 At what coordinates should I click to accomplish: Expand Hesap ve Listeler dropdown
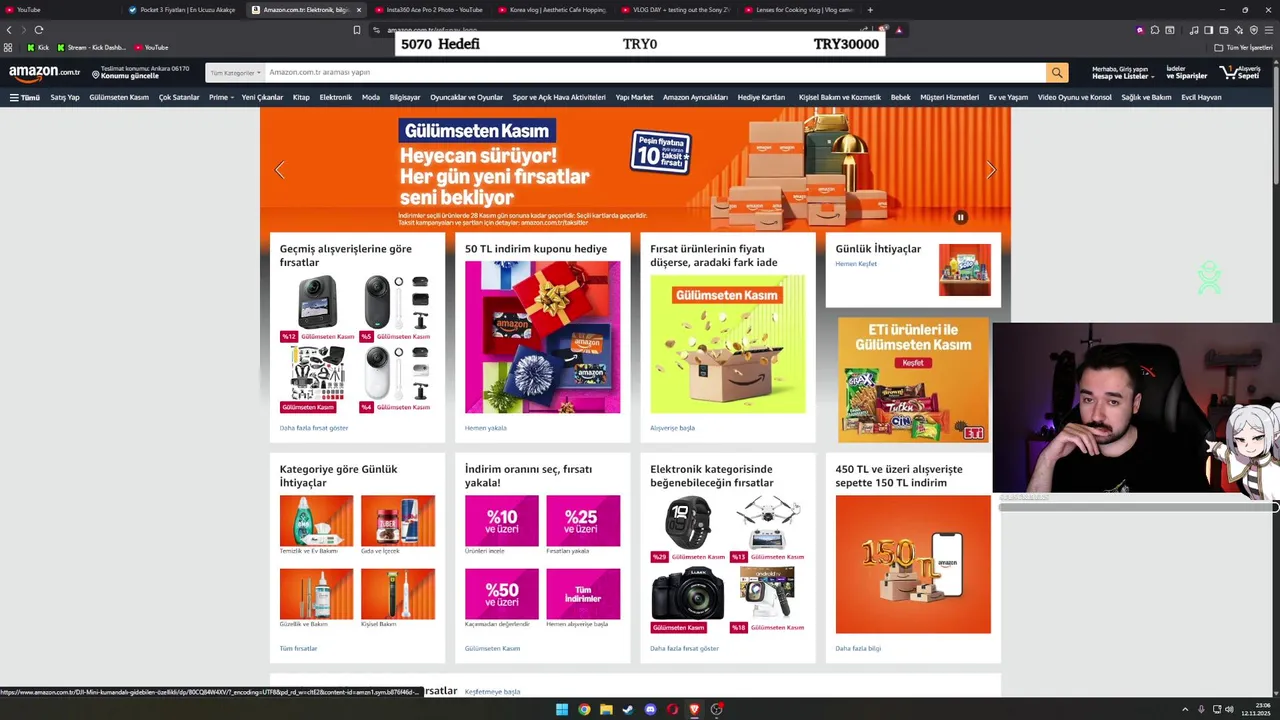(1122, 73)
